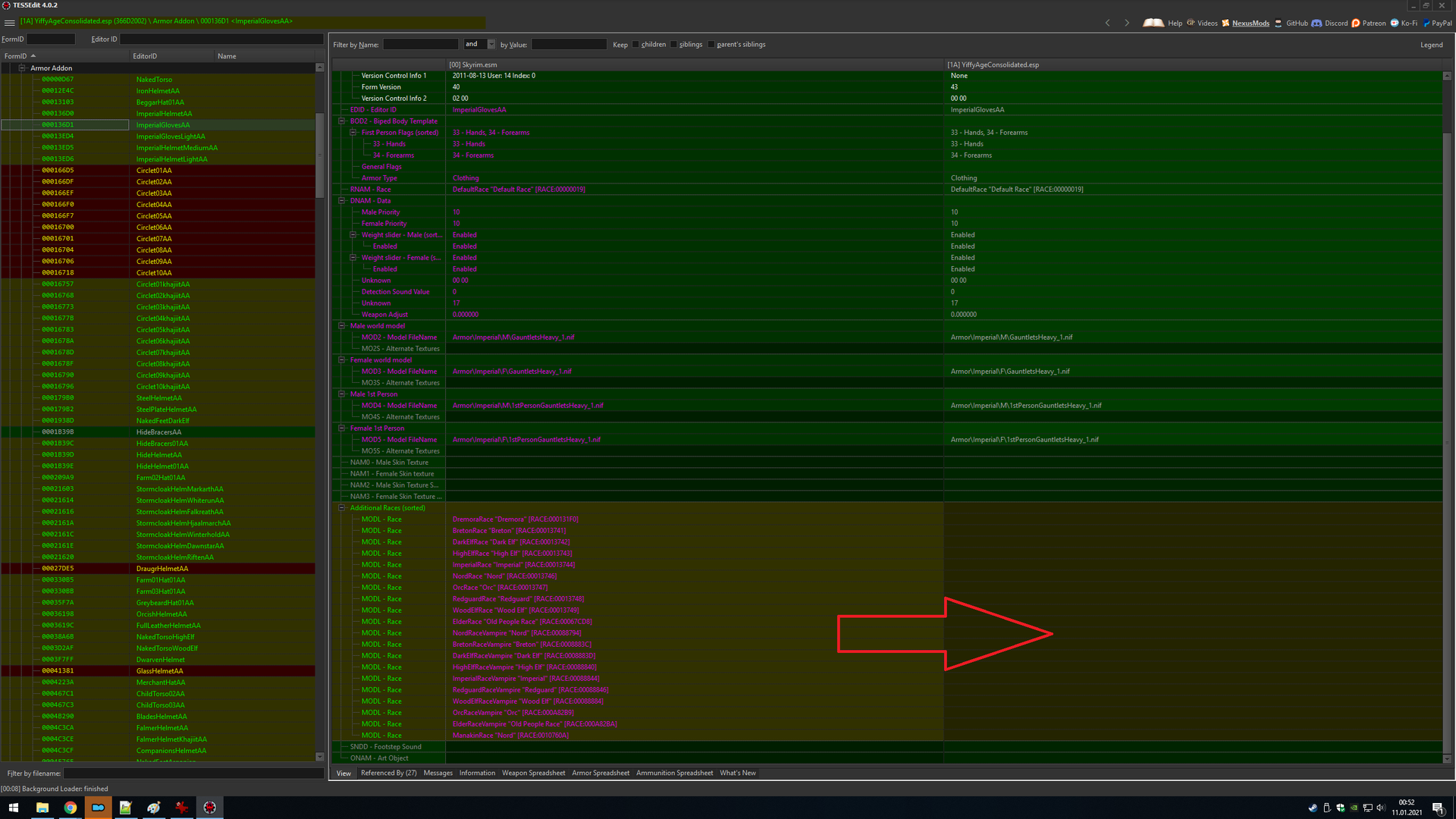Image resolution: width=1456 pixels, height=819 pixels.
Task: Select GlassHelmetAA record in tree
Action: pyautogui.click(x=158, y=671)
